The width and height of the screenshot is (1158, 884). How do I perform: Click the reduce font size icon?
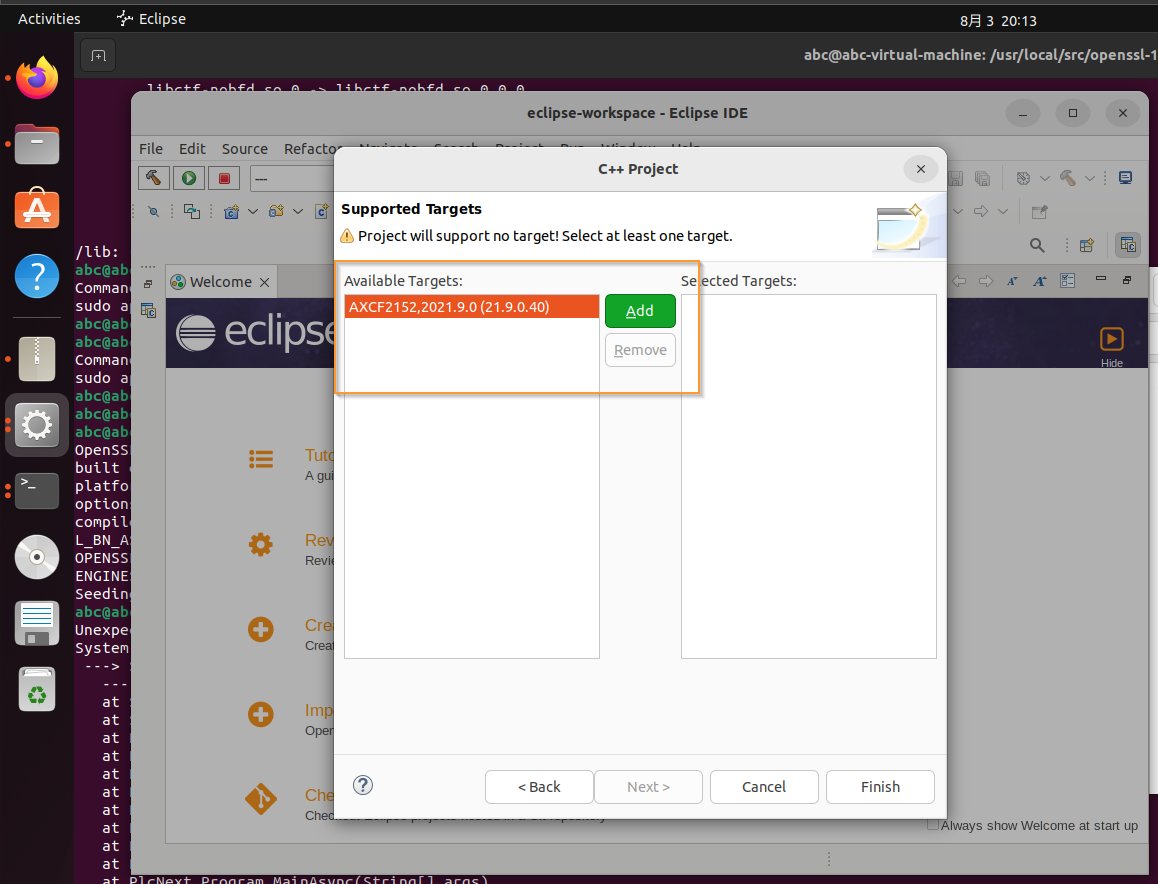coord(1013,281)
